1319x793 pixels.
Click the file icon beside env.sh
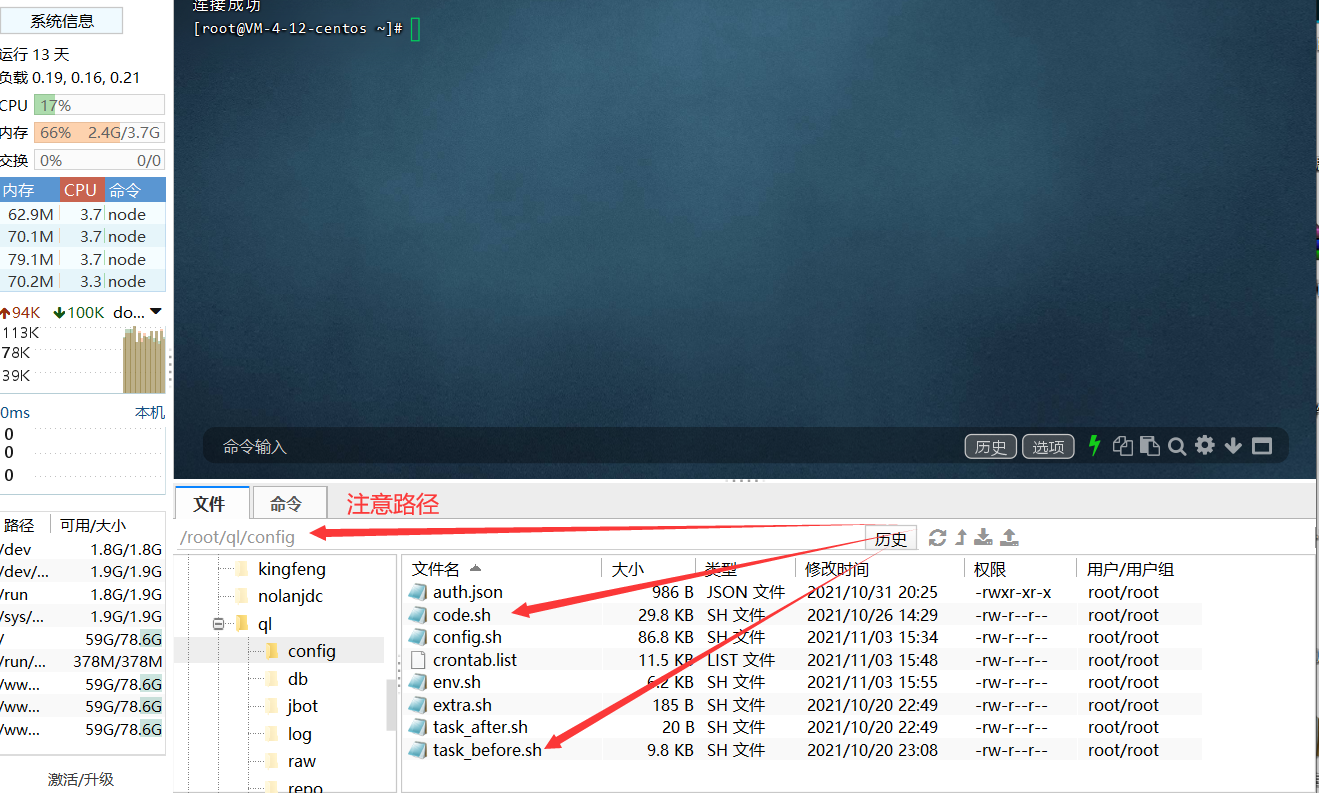(x=417, y=682)
